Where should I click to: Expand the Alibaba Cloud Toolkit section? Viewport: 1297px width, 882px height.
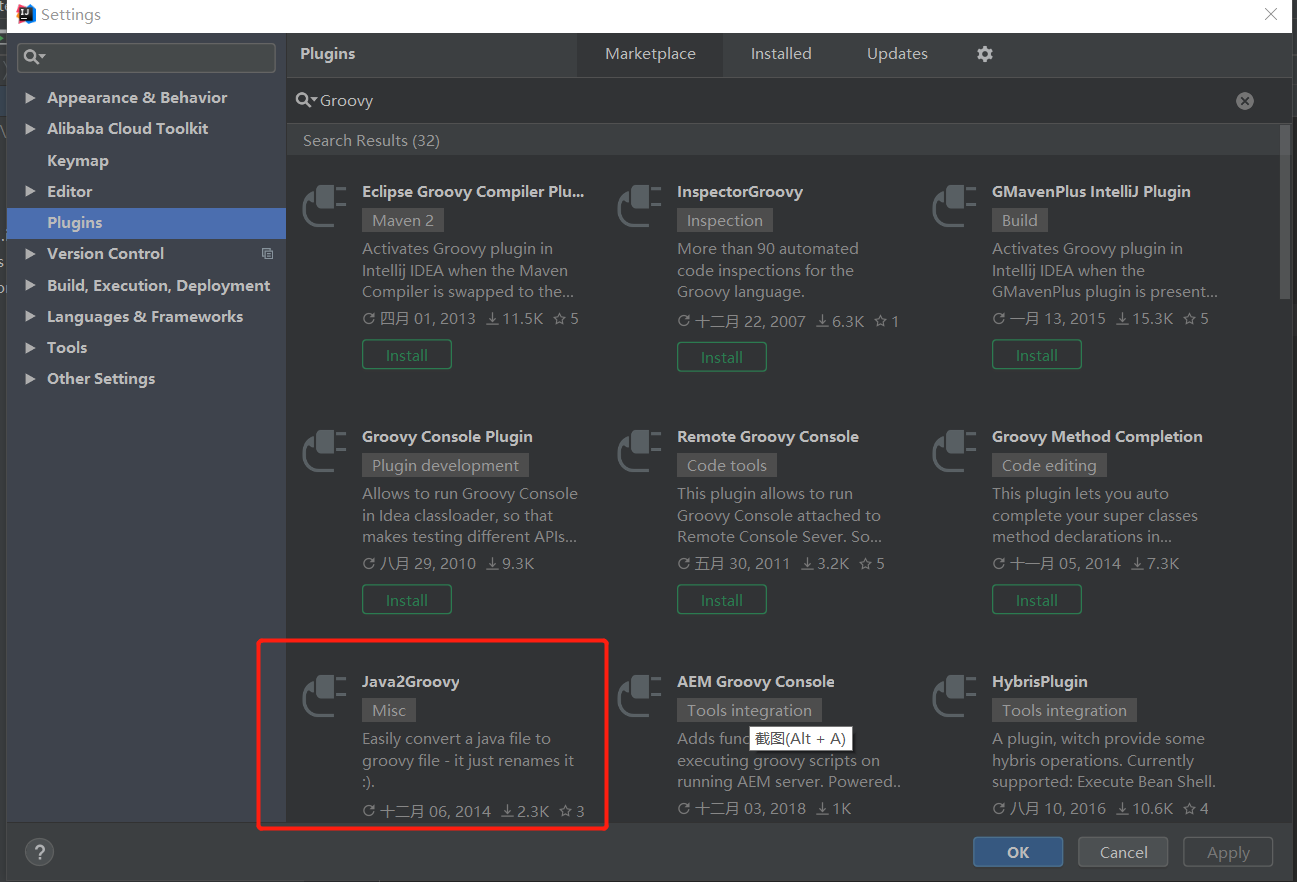click(x=30, y=129)
